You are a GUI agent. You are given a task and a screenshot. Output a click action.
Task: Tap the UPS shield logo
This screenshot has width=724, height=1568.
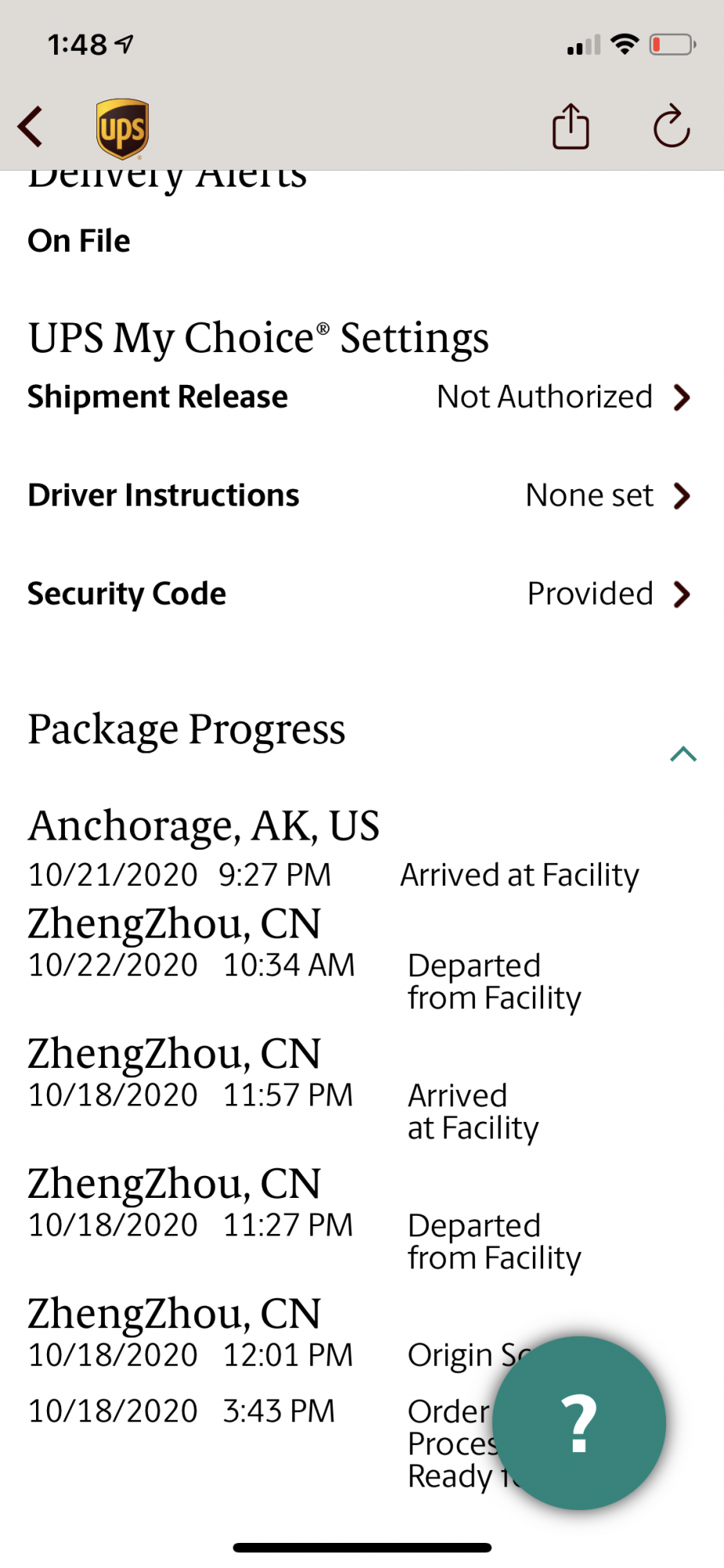[122, 128]
